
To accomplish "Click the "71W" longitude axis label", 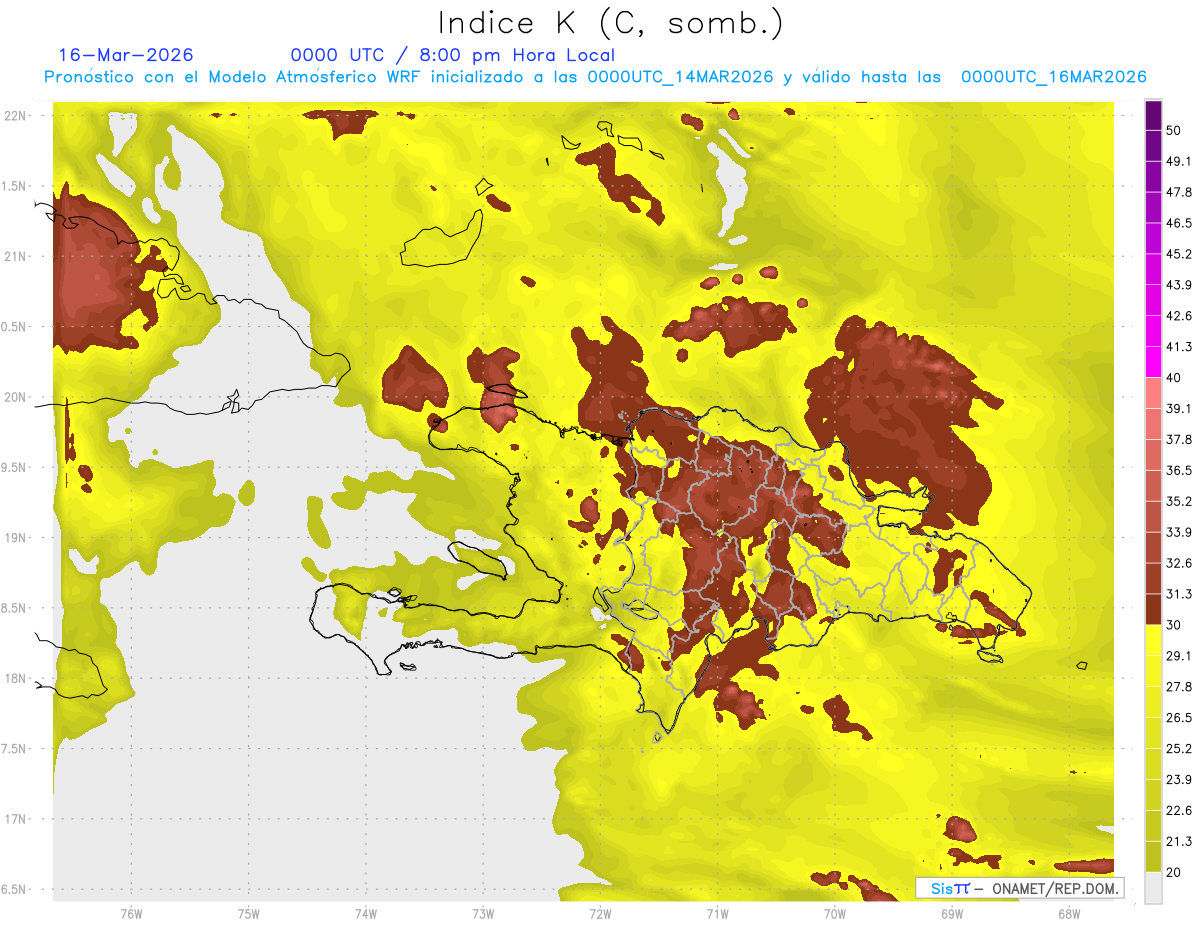I will coord(717,914).
